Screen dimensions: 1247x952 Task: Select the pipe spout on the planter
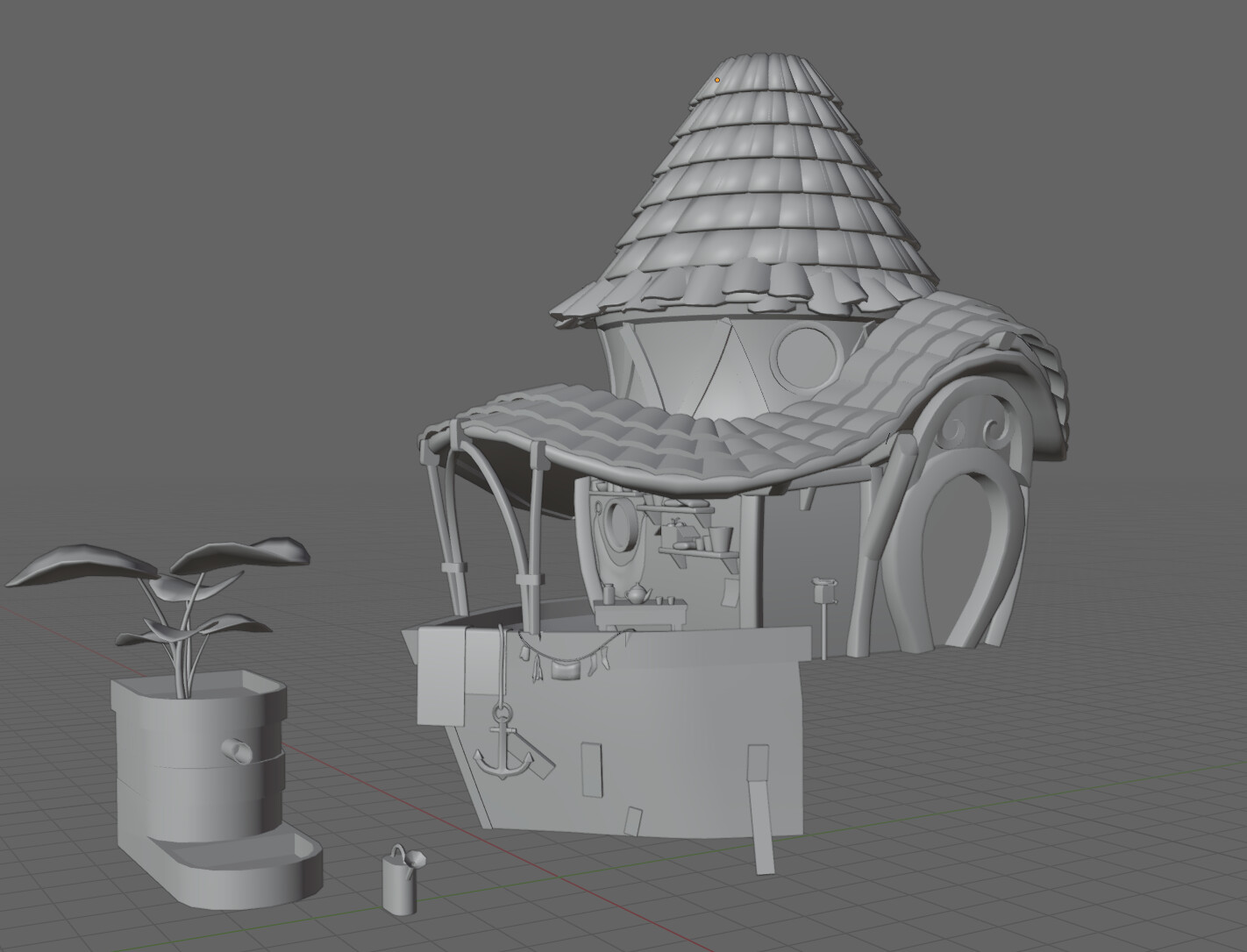(x=237, y=750)
